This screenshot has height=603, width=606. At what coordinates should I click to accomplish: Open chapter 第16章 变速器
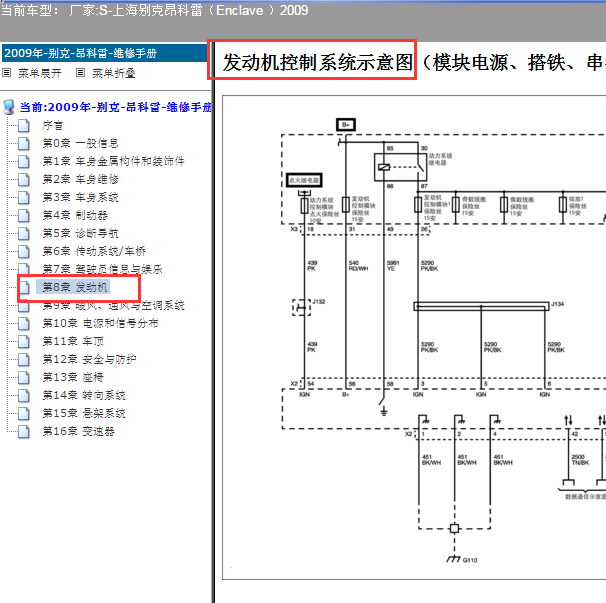[x=78, y=431]
